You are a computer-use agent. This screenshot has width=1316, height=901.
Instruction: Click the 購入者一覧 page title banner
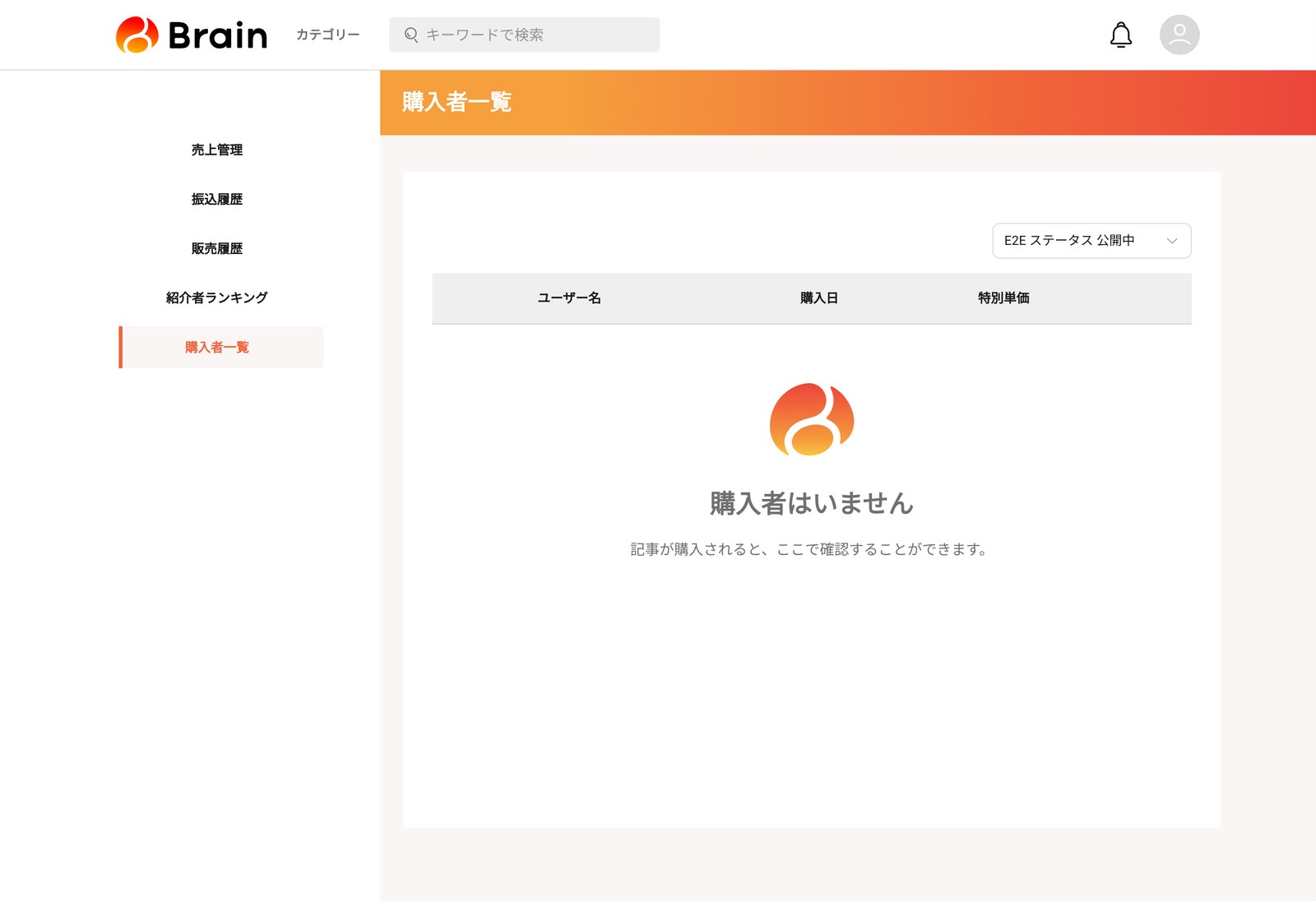848,102
